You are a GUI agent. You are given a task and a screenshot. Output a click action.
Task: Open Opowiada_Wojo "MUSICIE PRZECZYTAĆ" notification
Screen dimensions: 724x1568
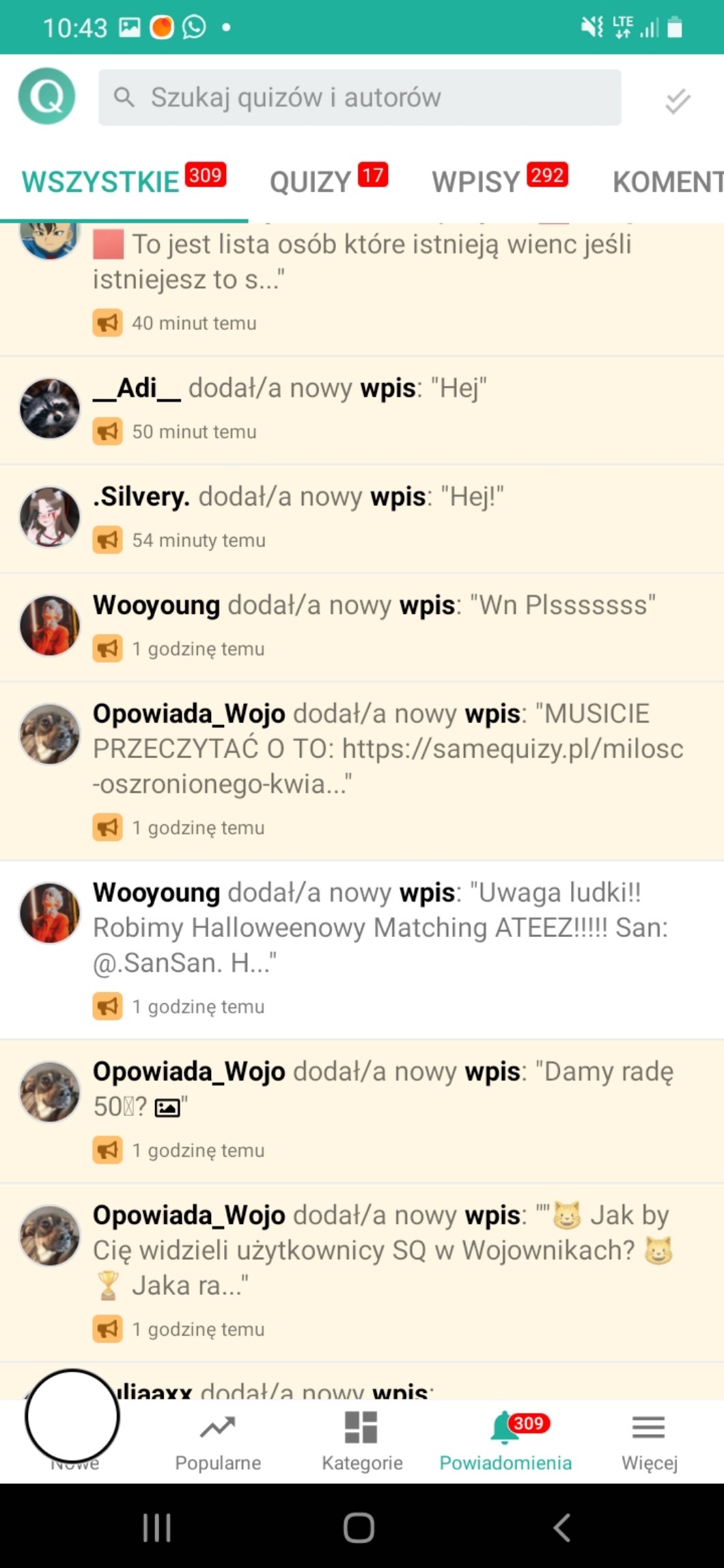[362, 771]
